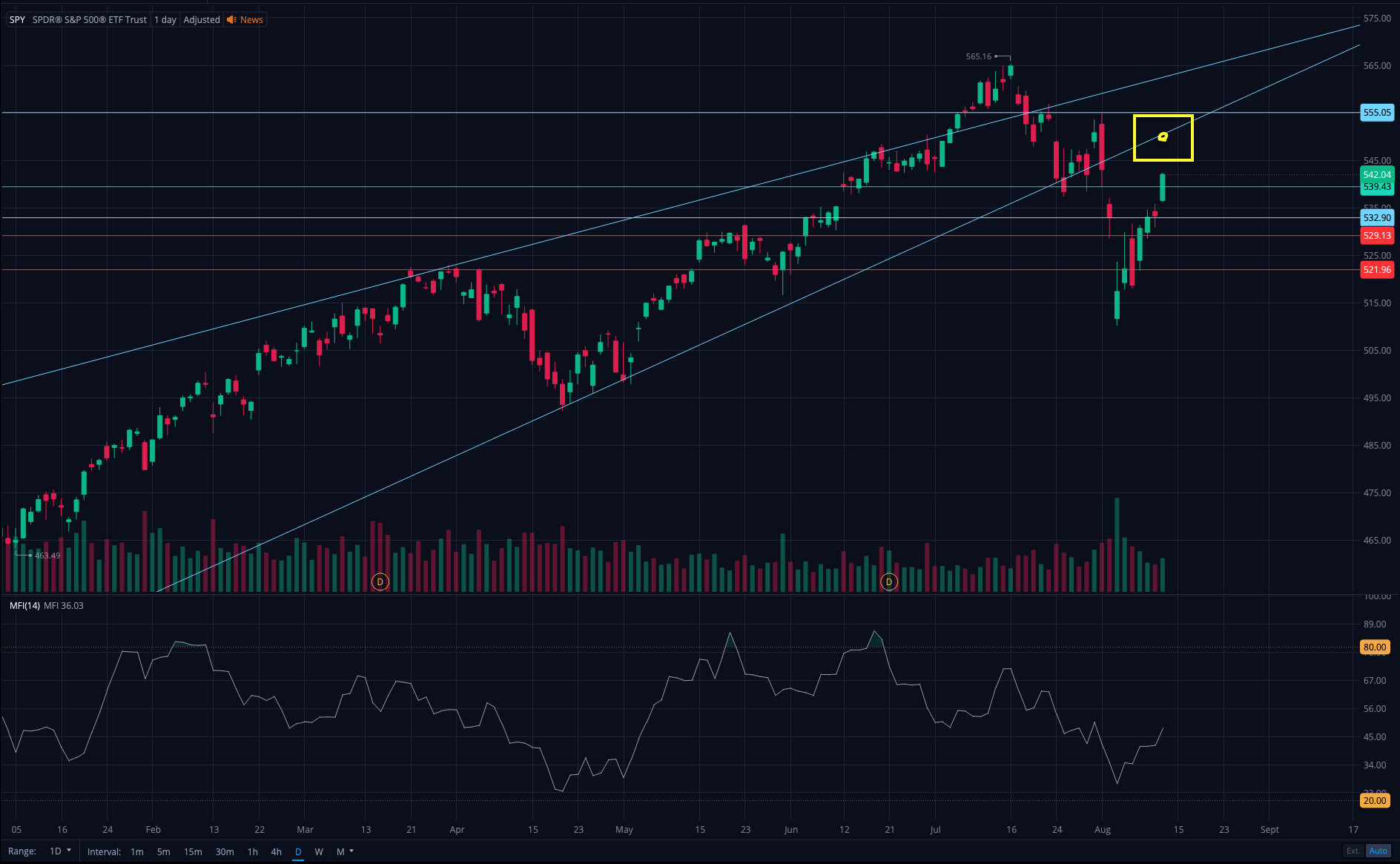Screen dimensions: 1400x864
Task: Click the first dividend D marker near March
Action: 380,581
